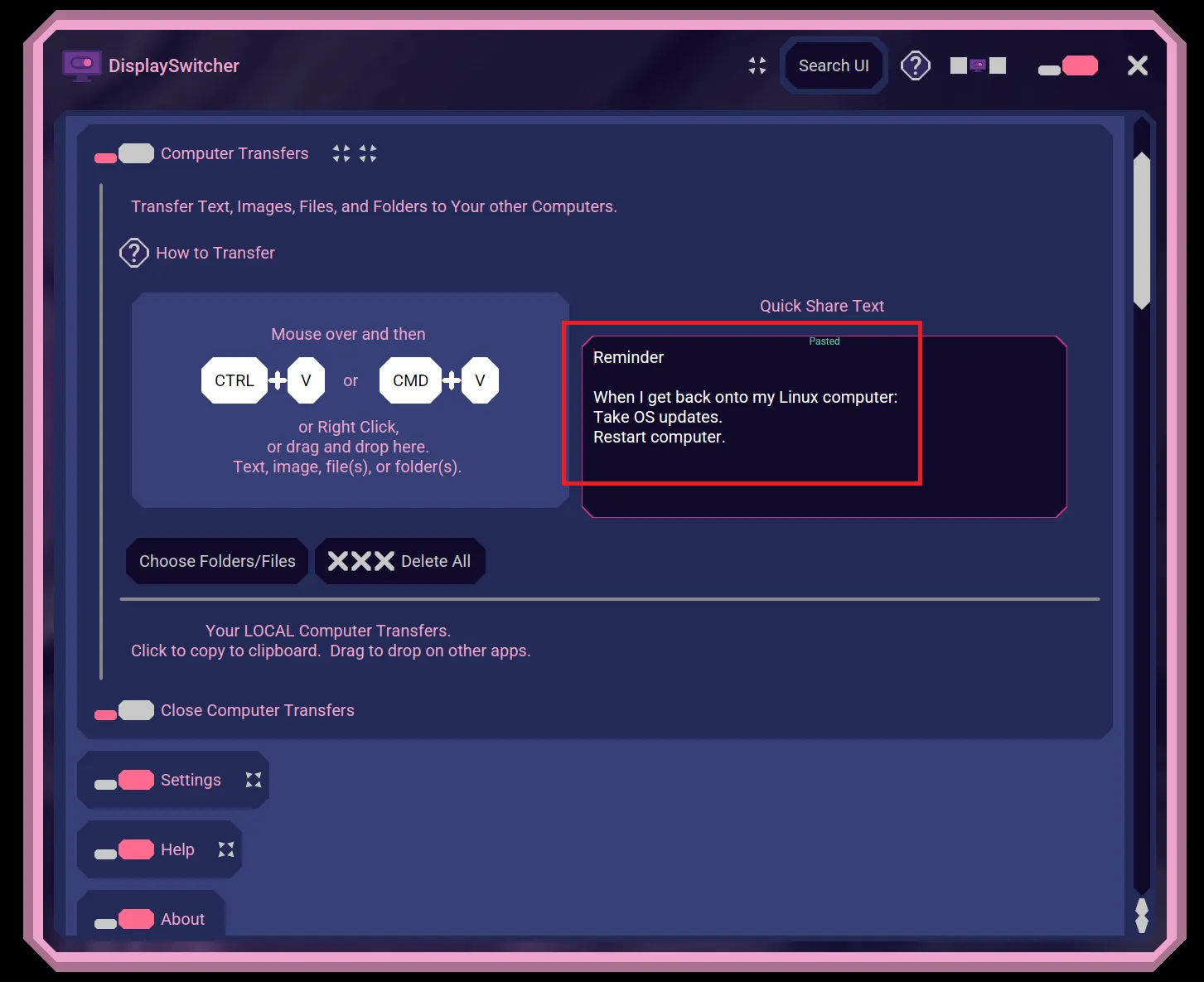Click the display layout icon in title bar
Viewport: 1204px width, 982px height.
click(x=978, y=65)
